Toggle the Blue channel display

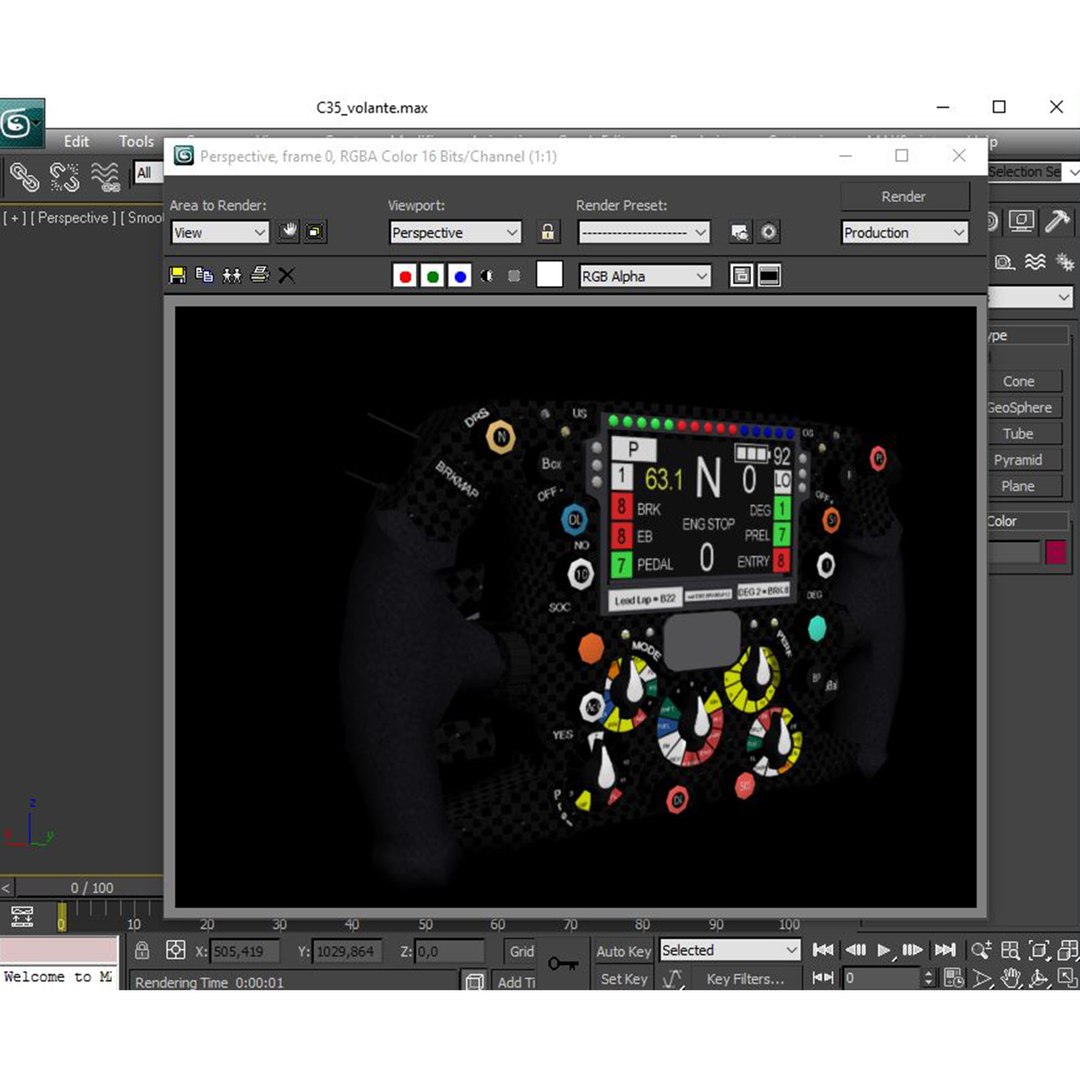coord(460,276)
